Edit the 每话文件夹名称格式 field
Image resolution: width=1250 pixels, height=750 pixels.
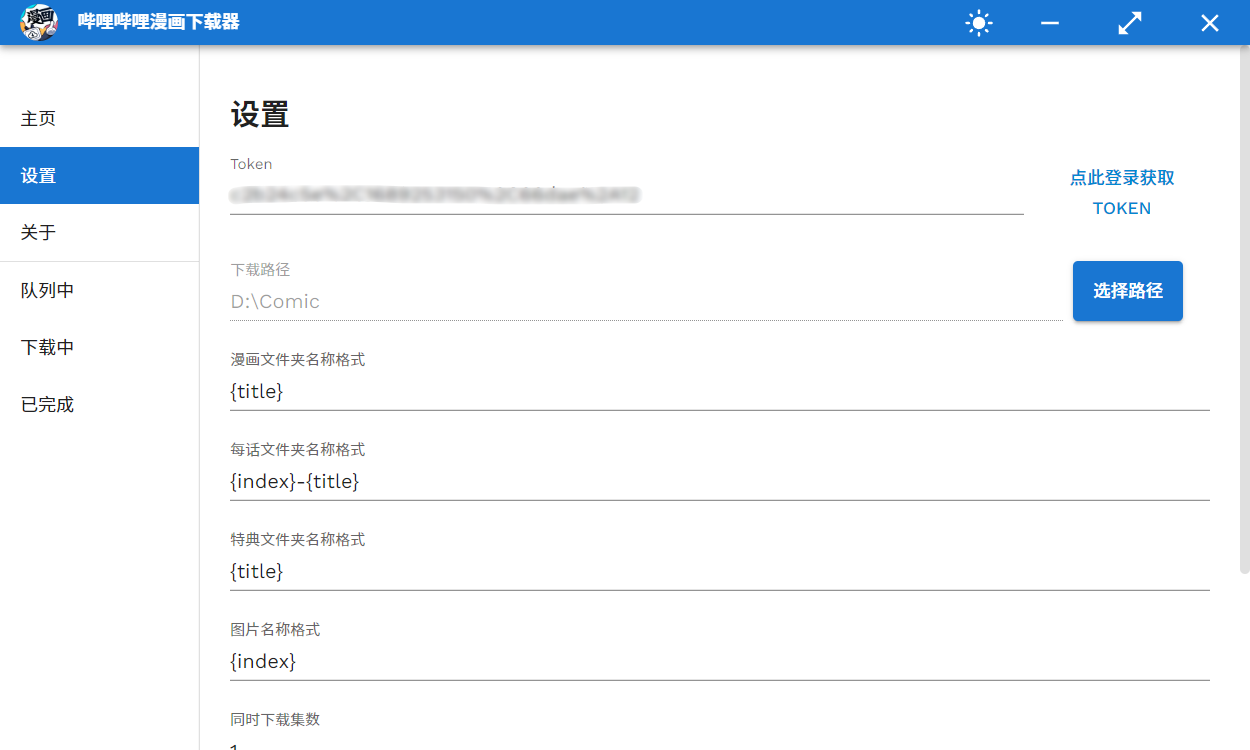tap(720, 481)
